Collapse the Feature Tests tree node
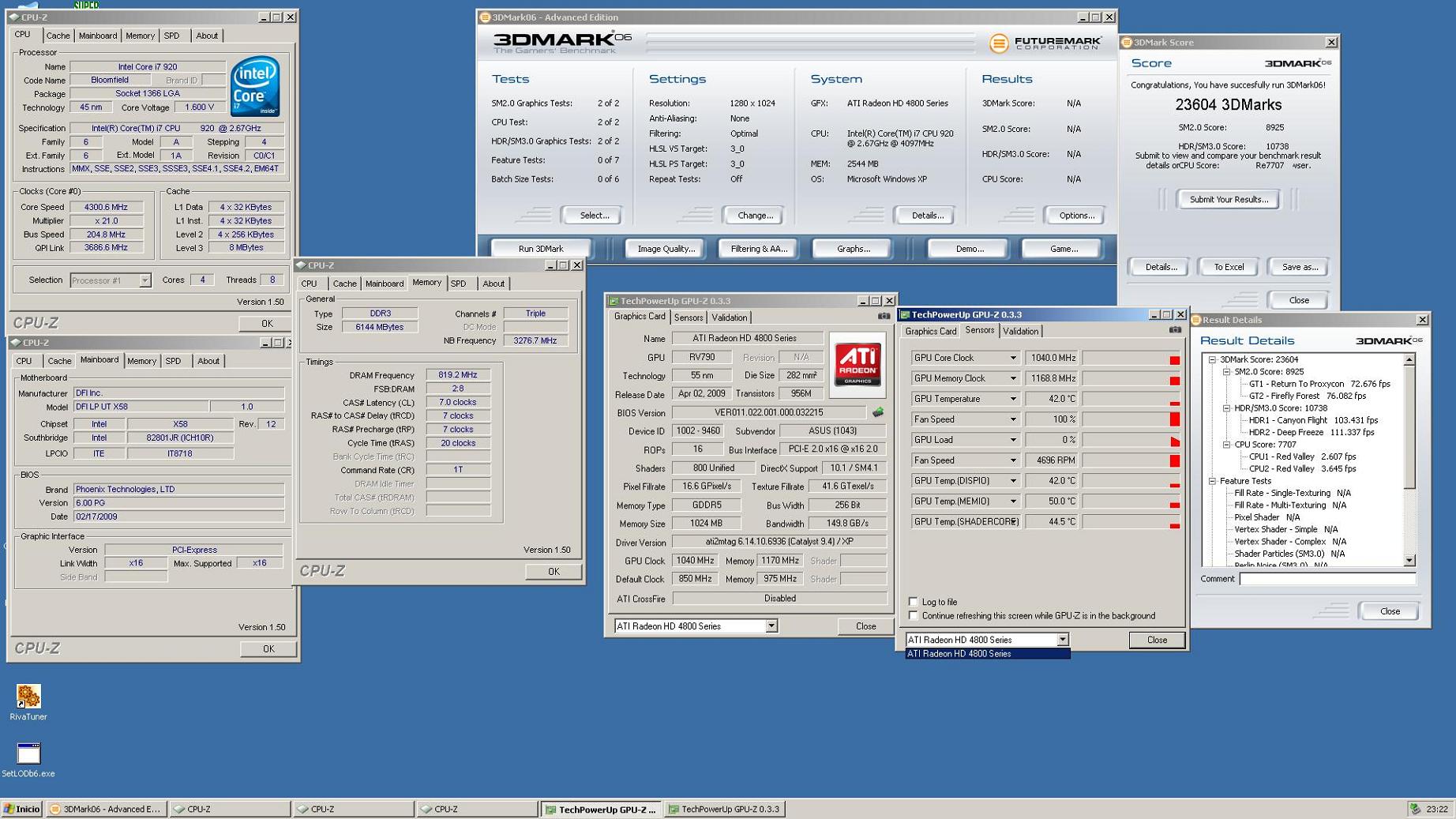The image size is (1456, 819). [1212, 481]
